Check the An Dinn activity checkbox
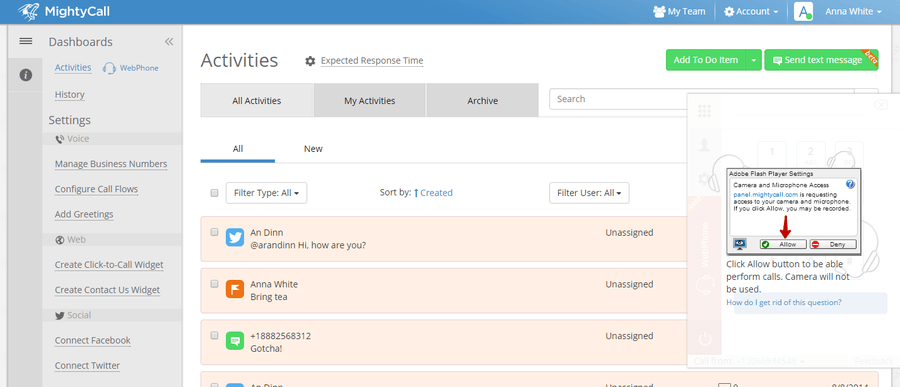Viewport: 900px width, 387px height. click(x=214, y=232)
